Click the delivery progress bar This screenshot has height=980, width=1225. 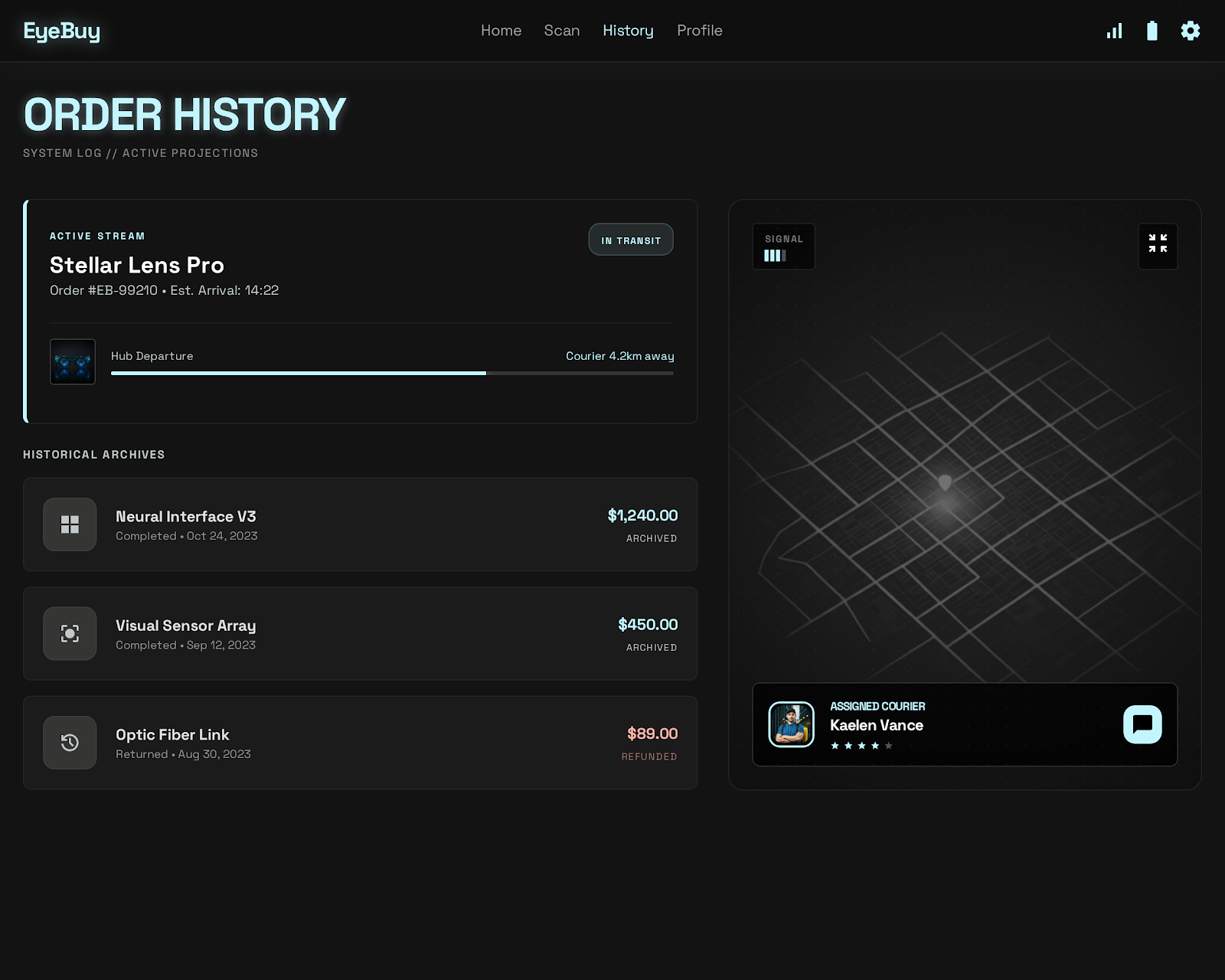392,374
